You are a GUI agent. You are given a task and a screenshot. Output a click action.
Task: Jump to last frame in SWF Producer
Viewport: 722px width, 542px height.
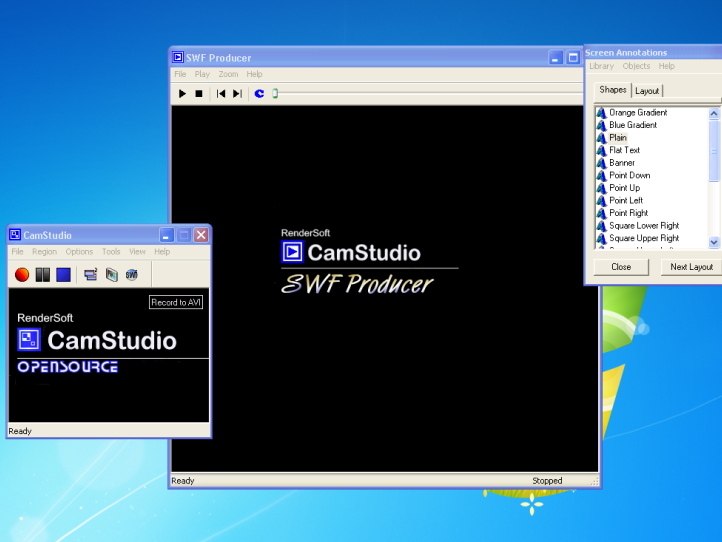pyautogui.click(x=237, y=93)
